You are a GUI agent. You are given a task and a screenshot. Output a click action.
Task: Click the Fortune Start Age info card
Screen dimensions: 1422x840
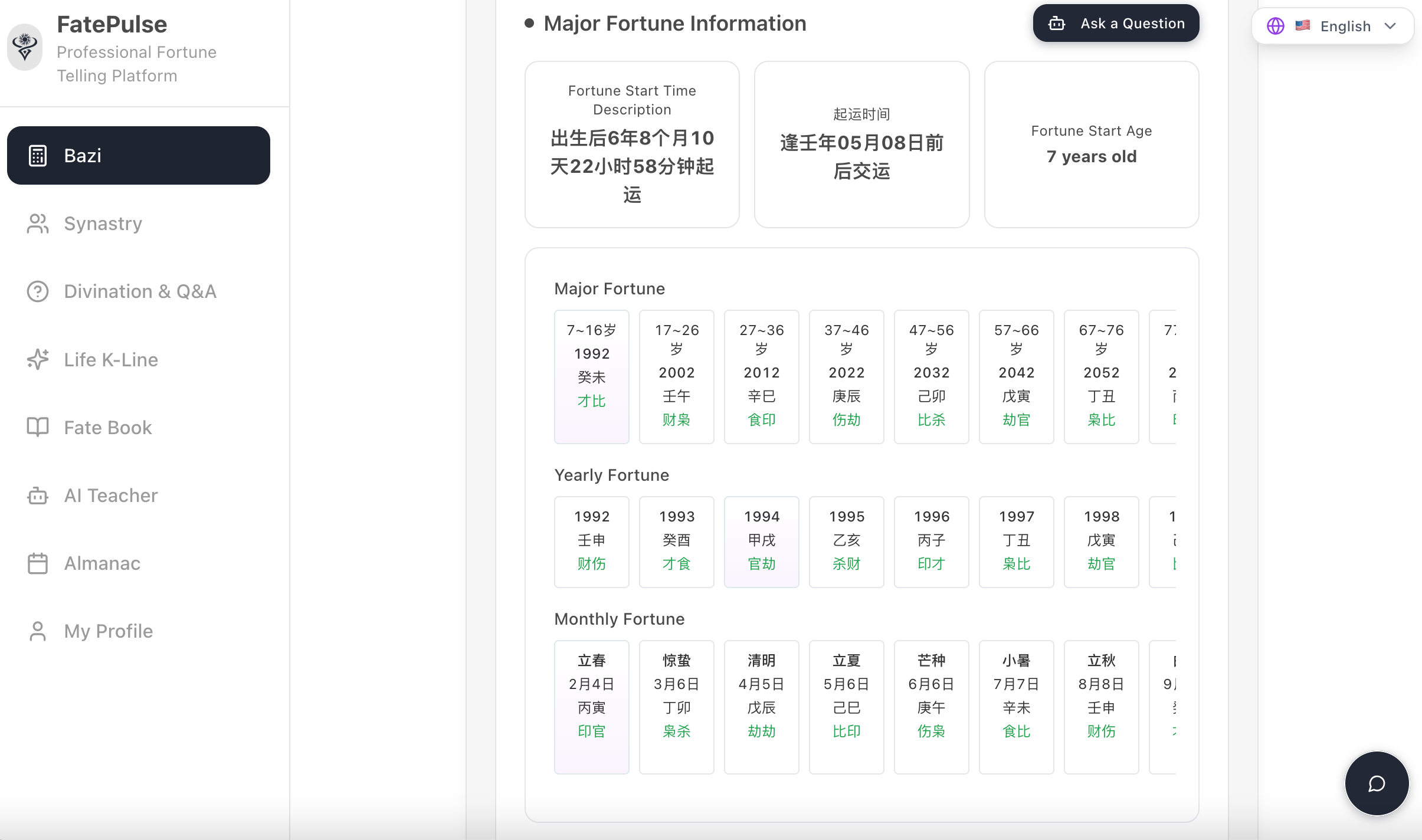pyautogui.click(x=1091, y=145)
